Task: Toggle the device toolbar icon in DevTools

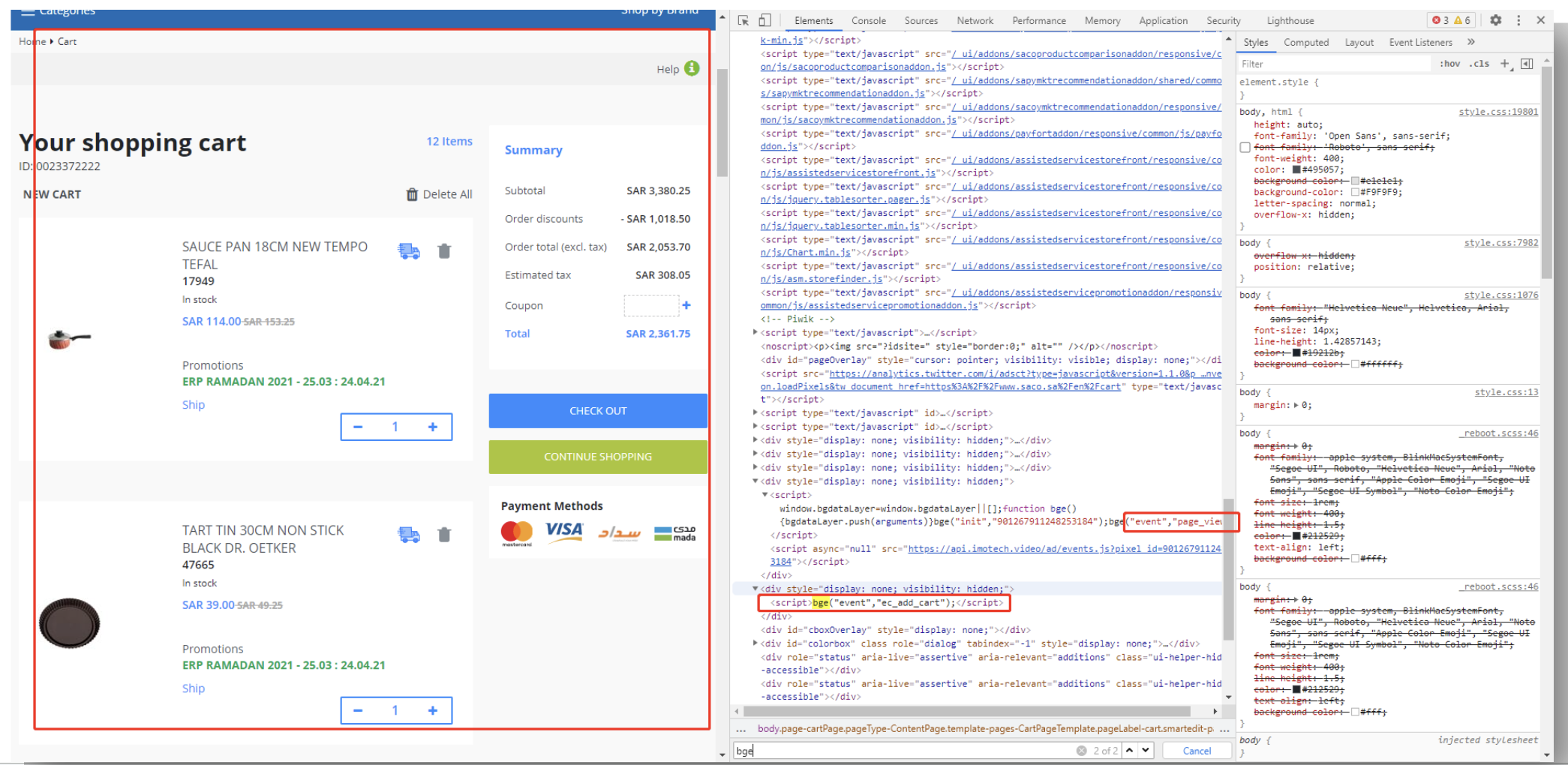Action: (764, 20)
